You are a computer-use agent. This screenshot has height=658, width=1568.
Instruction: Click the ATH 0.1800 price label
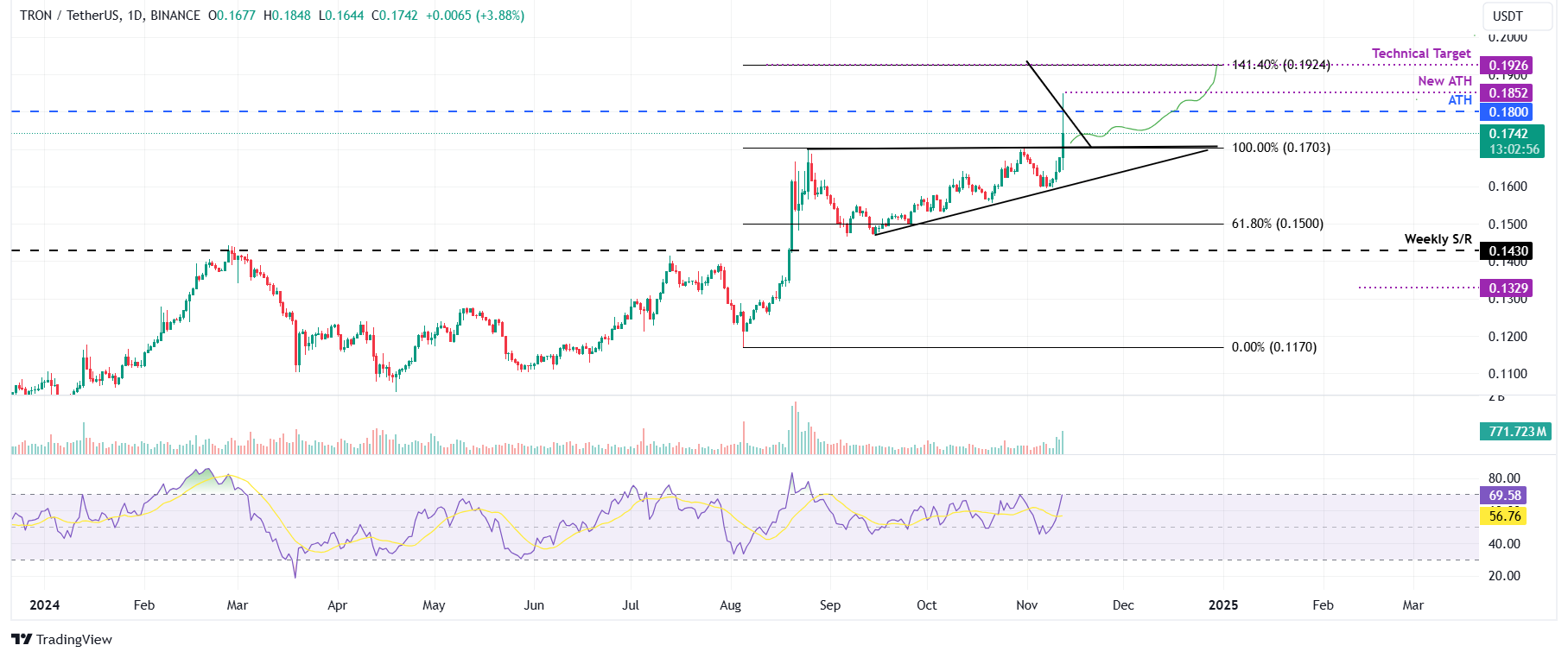[x=1508, y=112]
